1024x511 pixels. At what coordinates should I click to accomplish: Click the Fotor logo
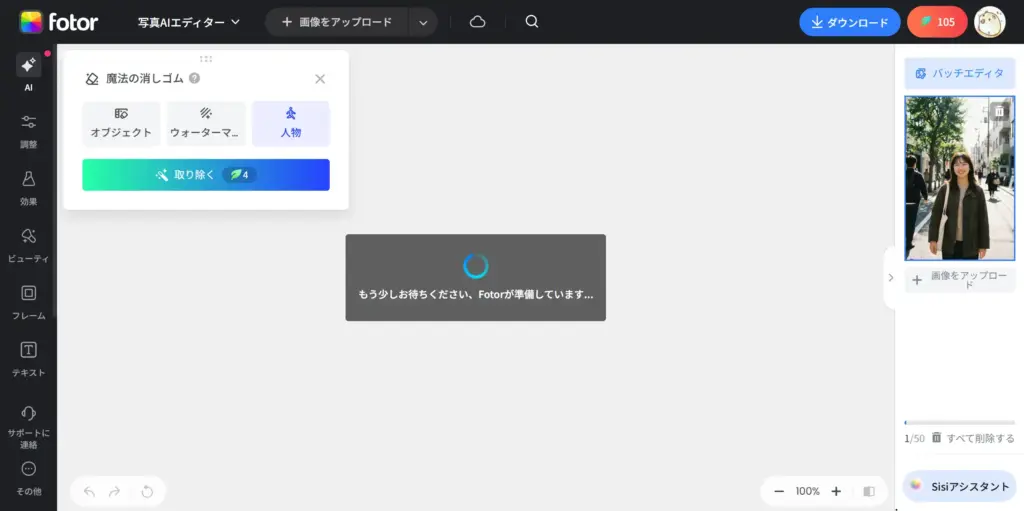(59, 22)
